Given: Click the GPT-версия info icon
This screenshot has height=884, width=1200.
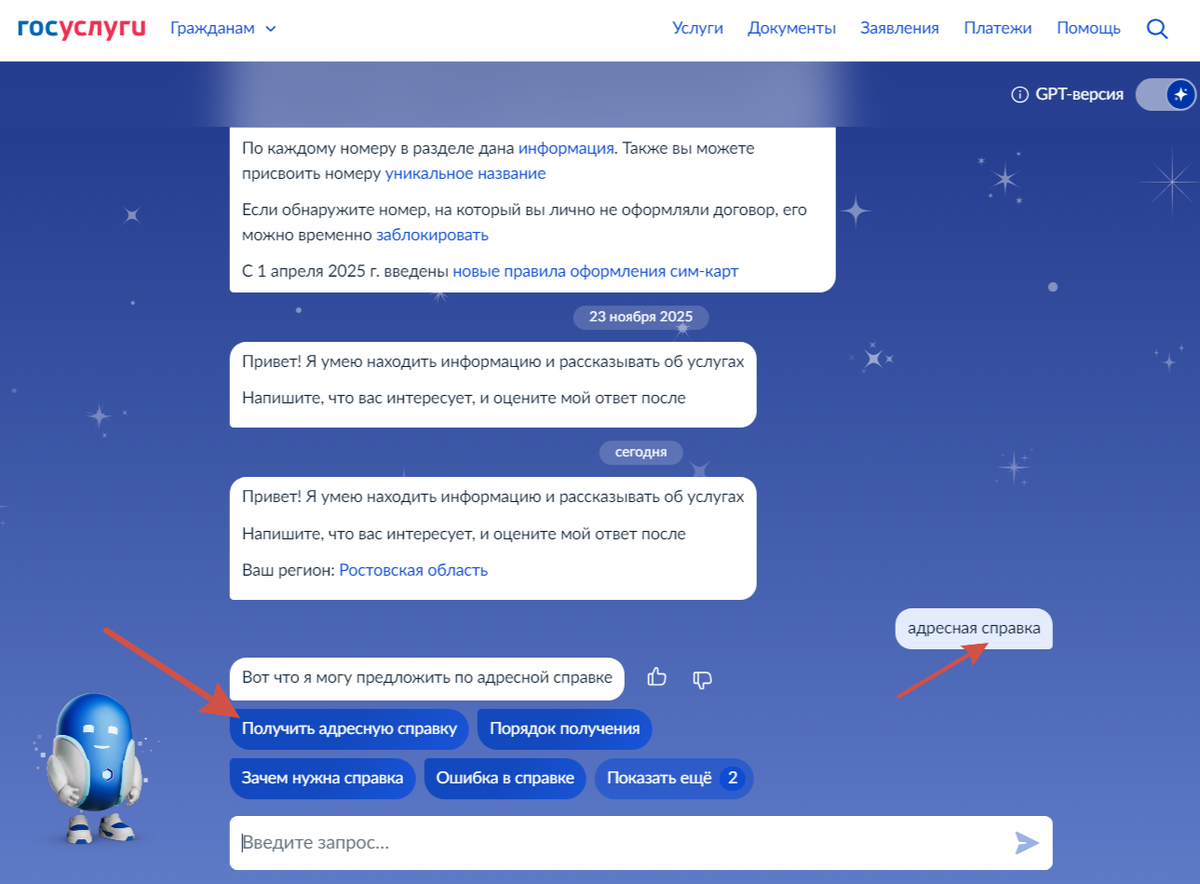Looking at the screenshot, I should 1019,95.
